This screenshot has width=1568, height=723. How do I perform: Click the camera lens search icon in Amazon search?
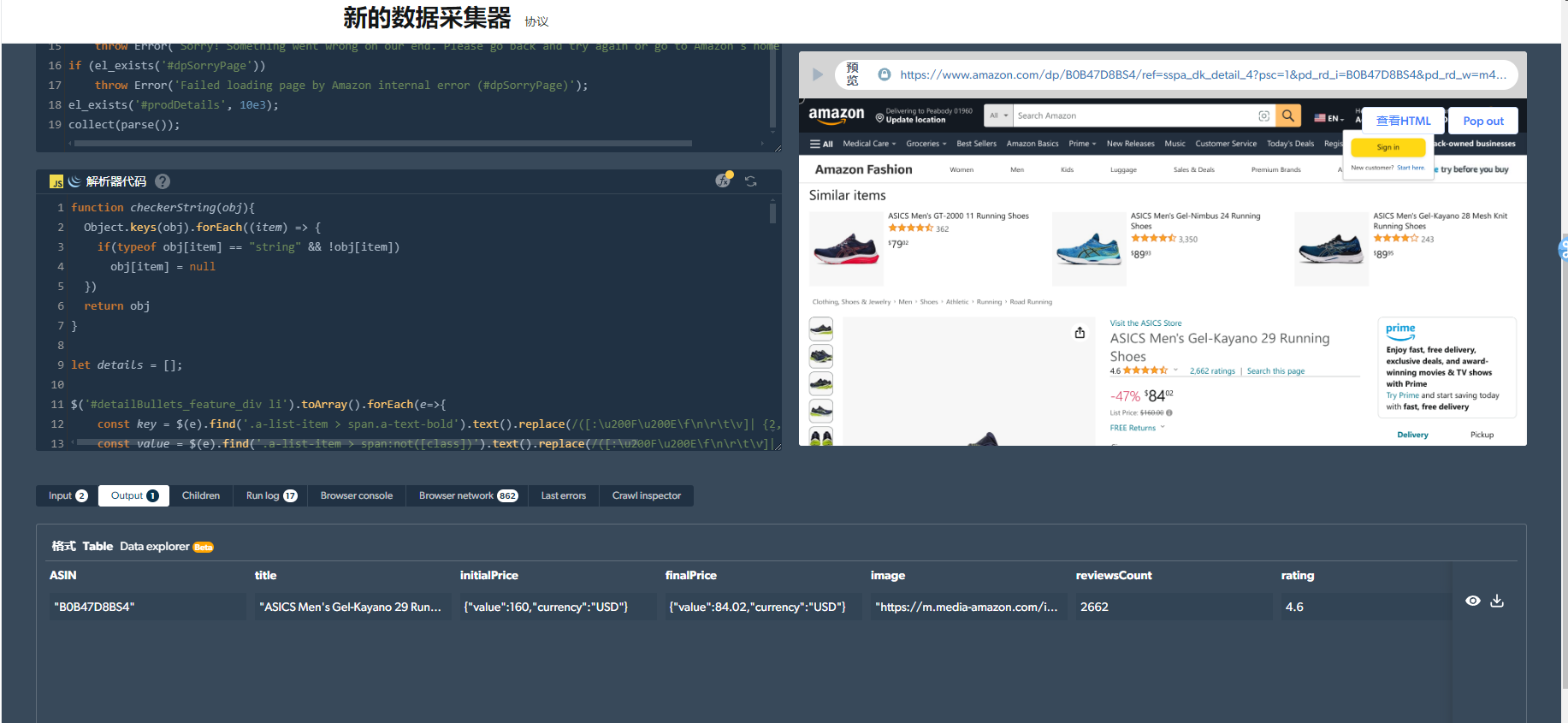[x=1263, y=116]
